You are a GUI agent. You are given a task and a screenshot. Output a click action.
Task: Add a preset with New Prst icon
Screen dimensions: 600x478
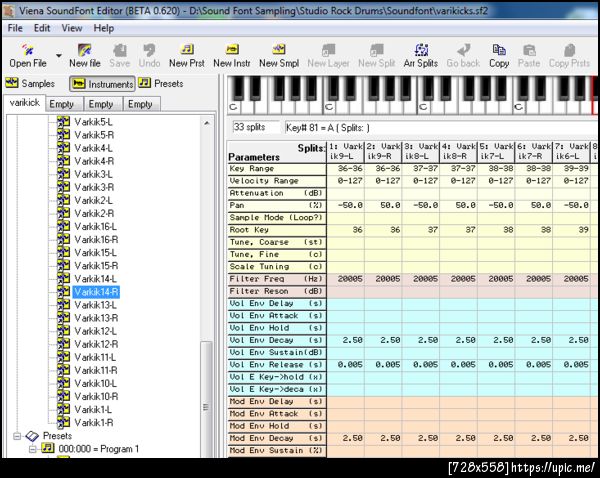pyautogui.click(x=187, y=55)
